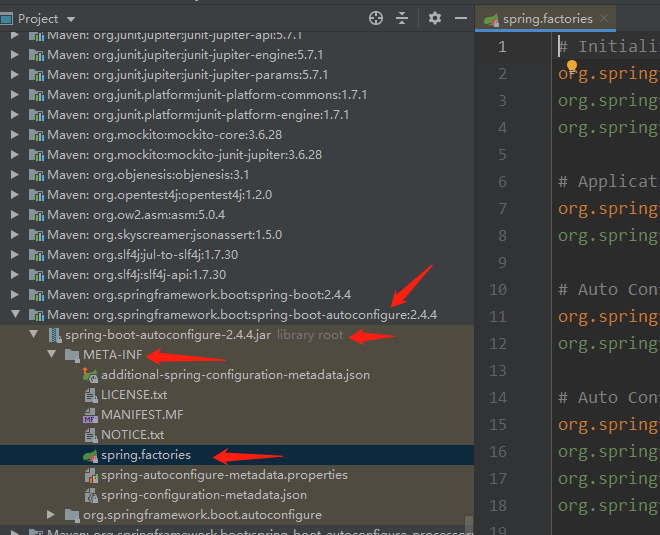The width and height of the screenshot is (660, 535).
Task: Click the MANIFEST.MF file icon
Action: 90,415
